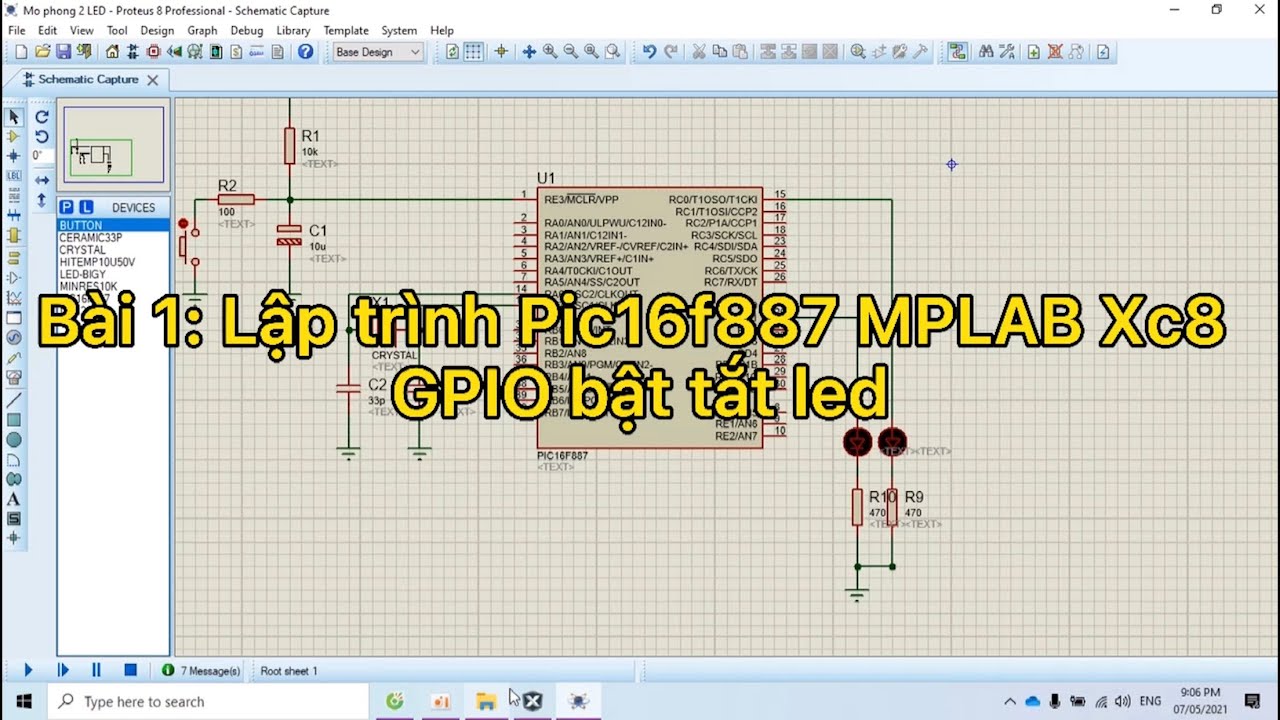Open the Library menu

[293, 30]
